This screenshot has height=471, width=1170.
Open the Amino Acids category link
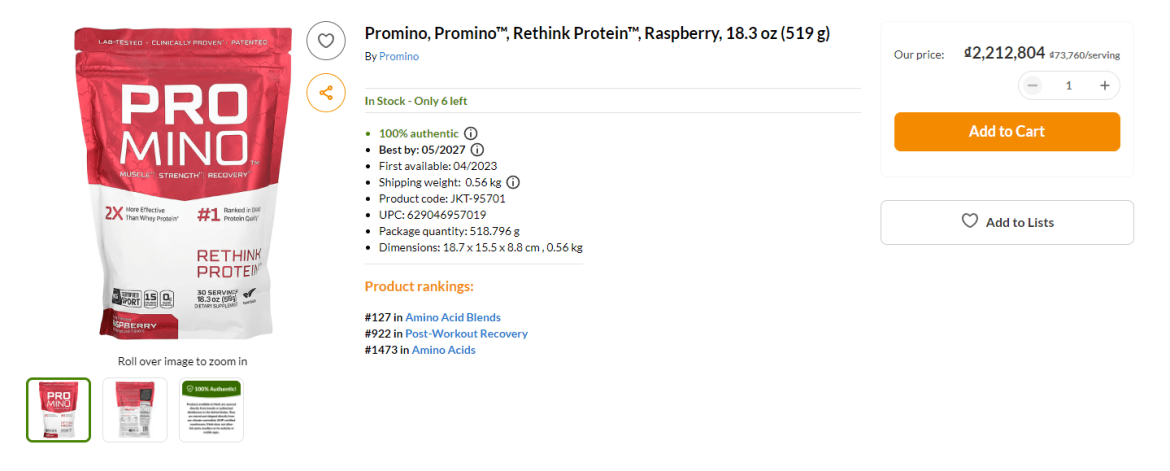(444, 350)
